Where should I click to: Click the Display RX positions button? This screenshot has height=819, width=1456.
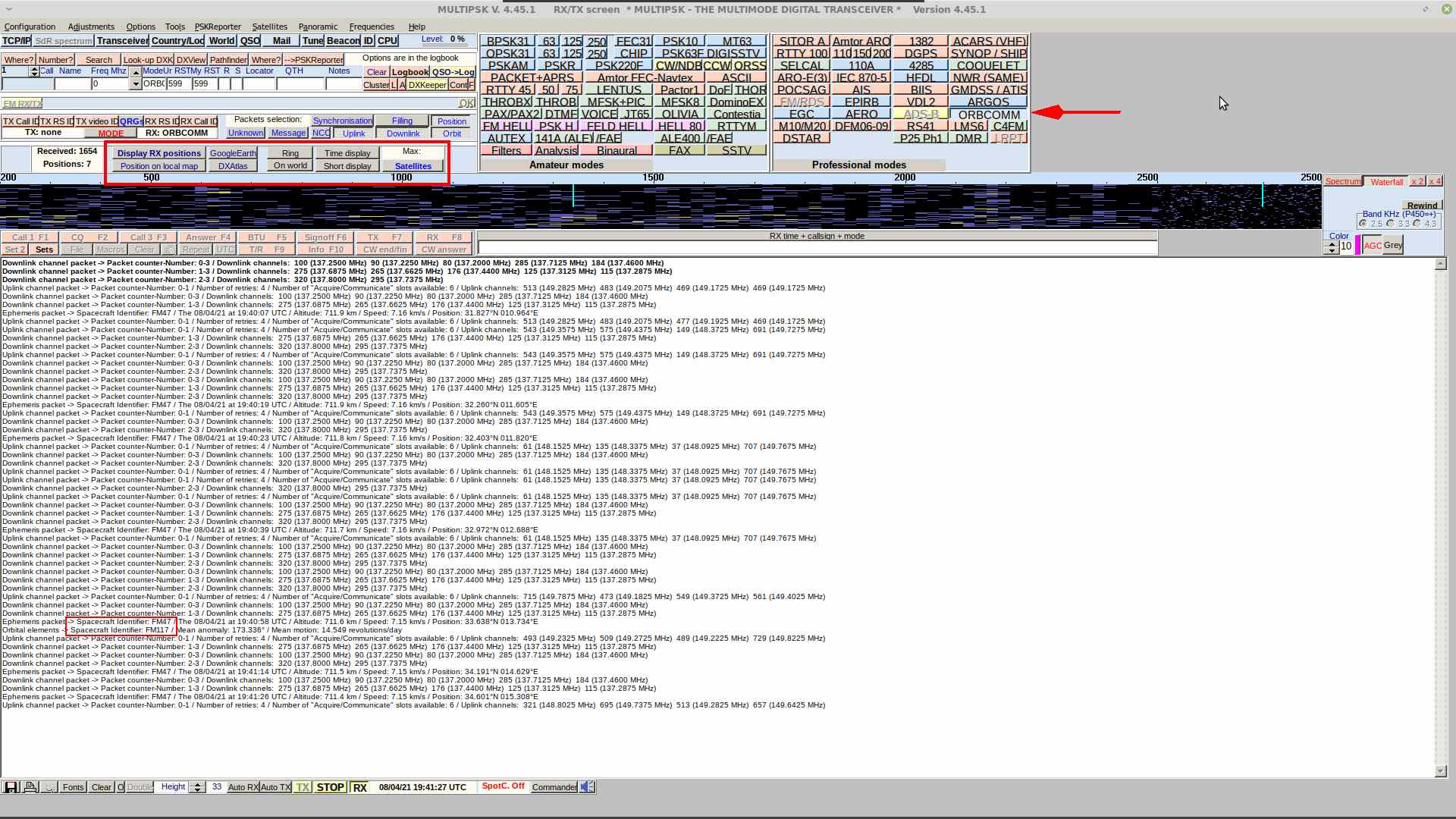point(158,153)
